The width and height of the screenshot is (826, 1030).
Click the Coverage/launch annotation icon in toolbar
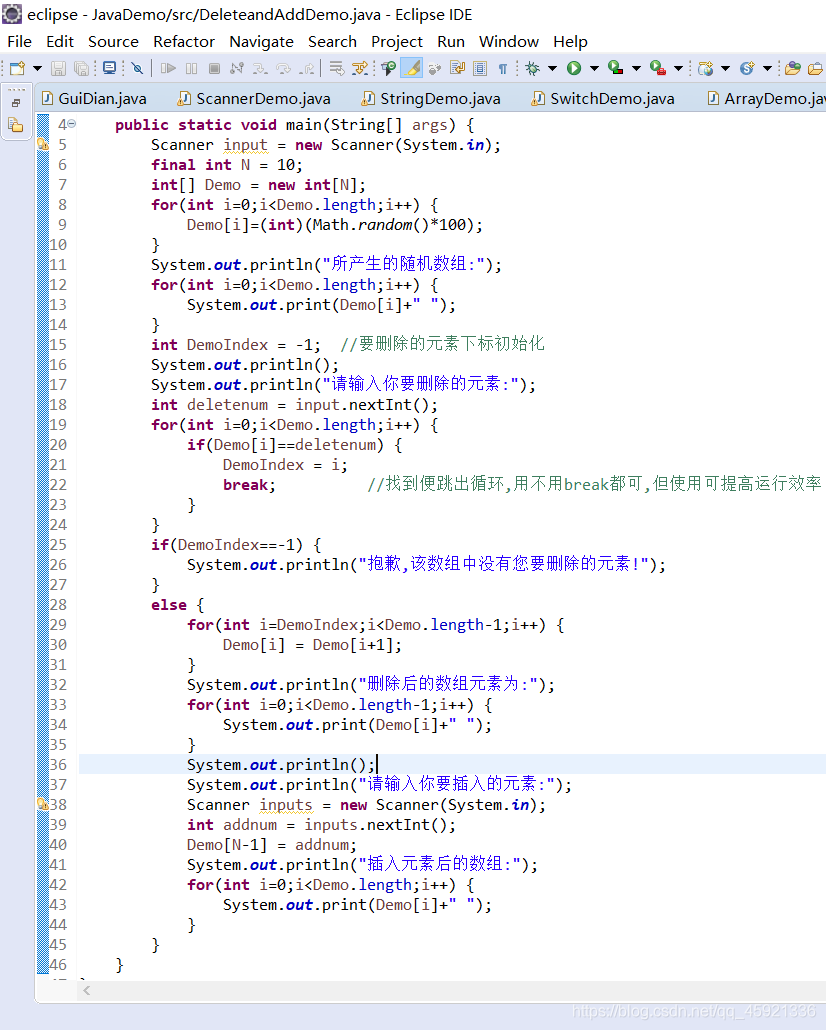(x=389, y=68)
